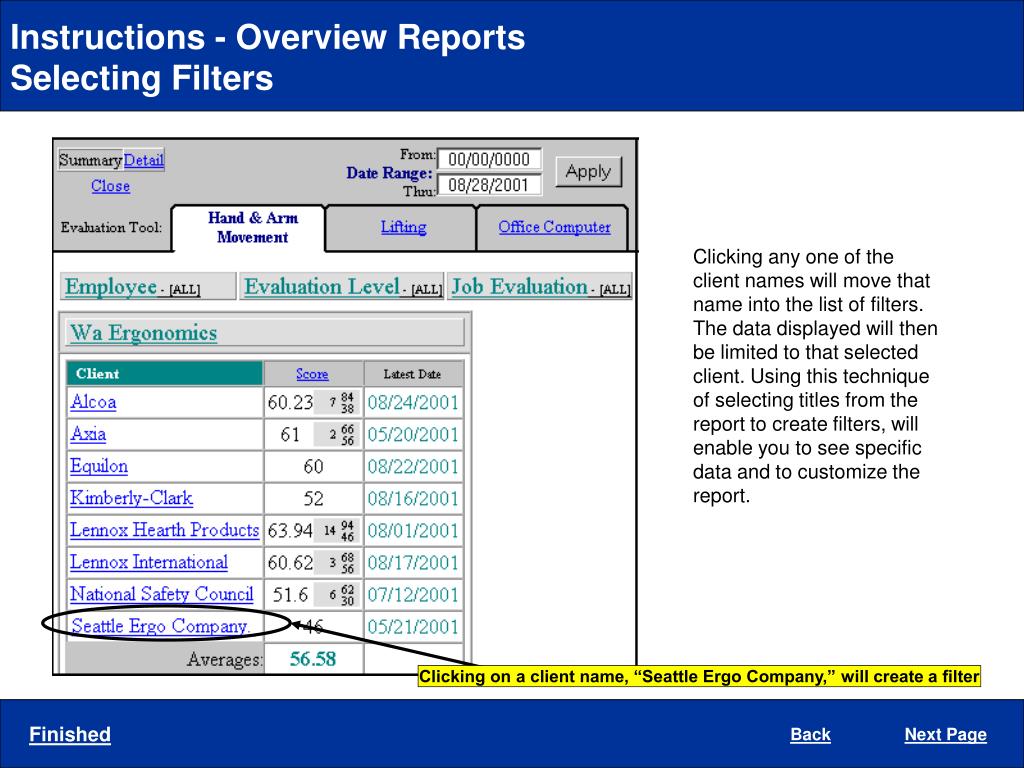Open the Detail view link

click(x=144, y=160)
